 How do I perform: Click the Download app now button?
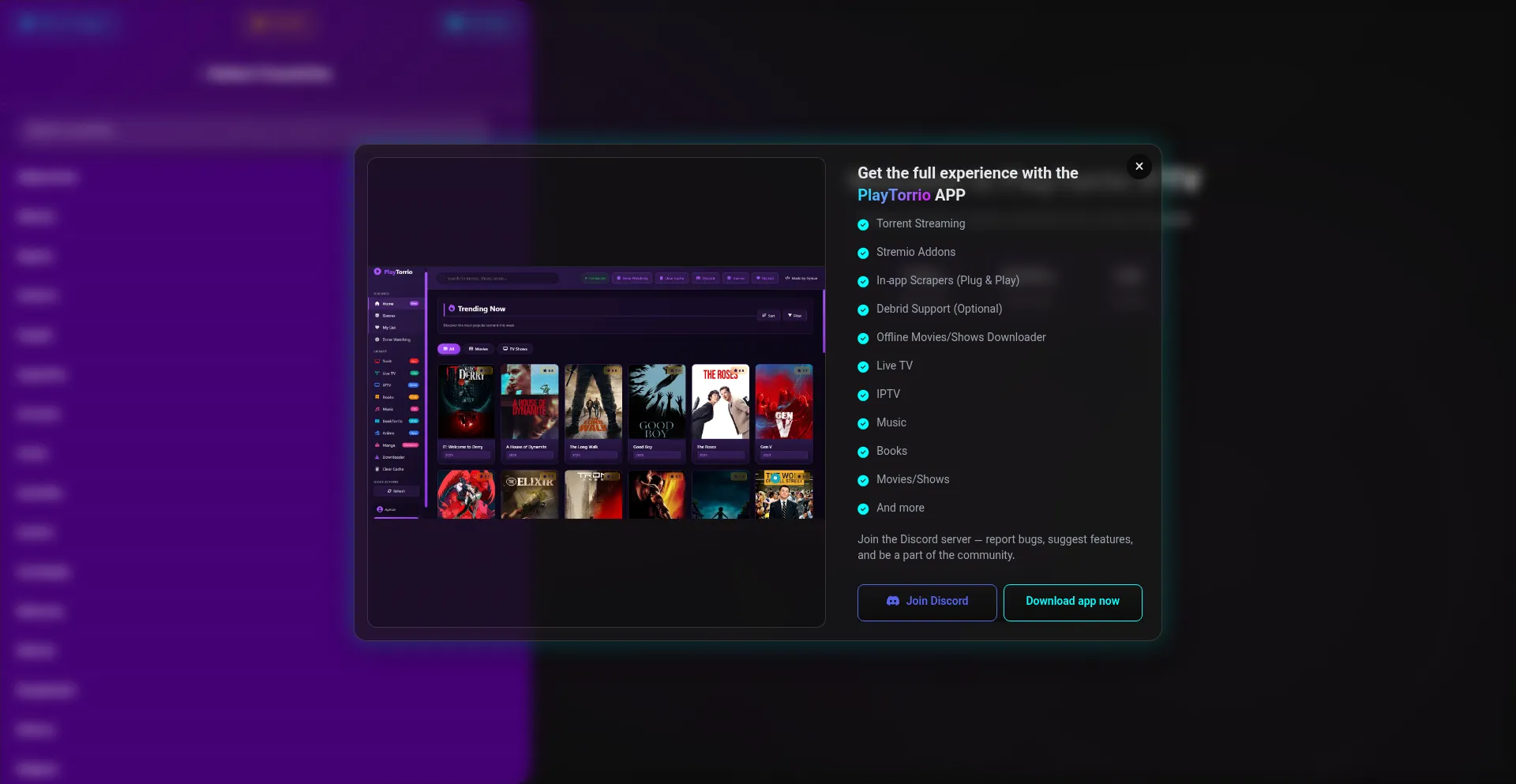point(1072,602)
